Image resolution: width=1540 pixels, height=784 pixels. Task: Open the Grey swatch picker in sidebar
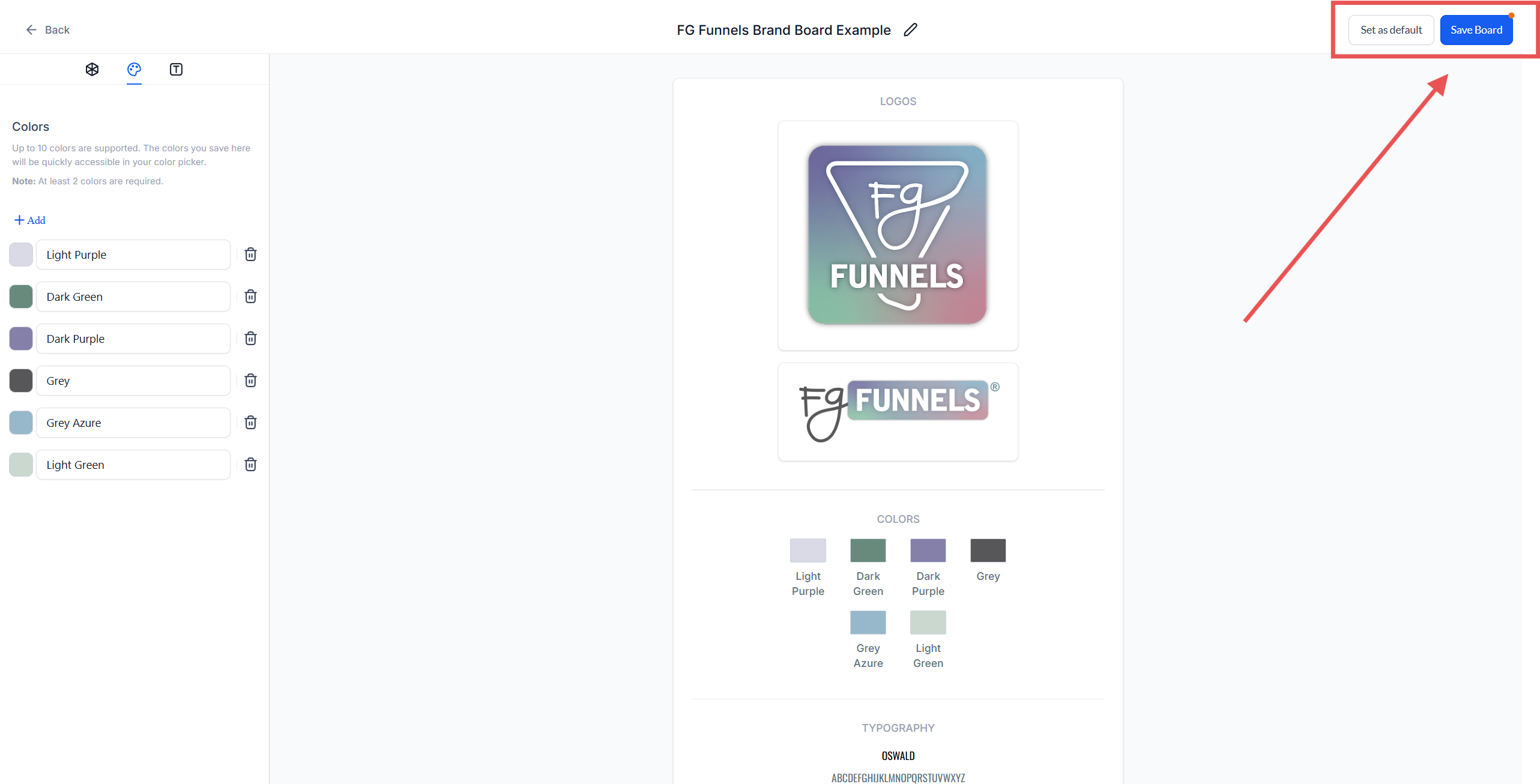click(x=21, y=381)
